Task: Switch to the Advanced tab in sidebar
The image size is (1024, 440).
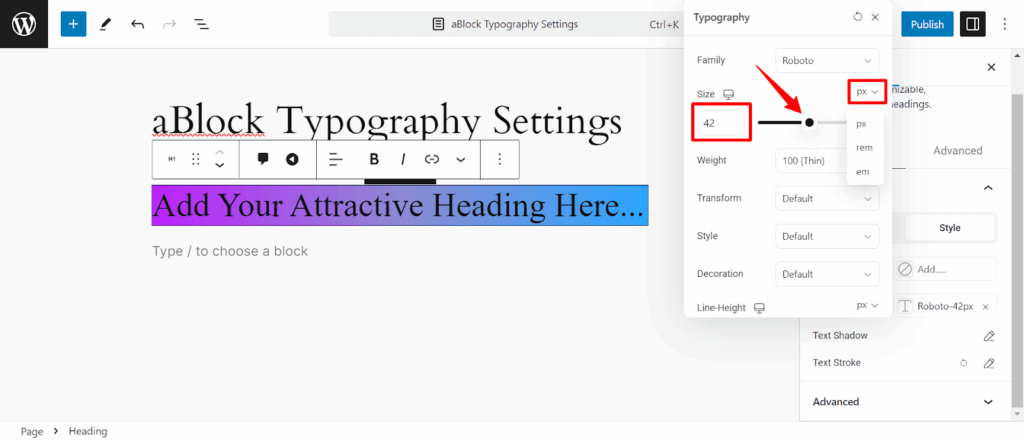Action: 957,150
